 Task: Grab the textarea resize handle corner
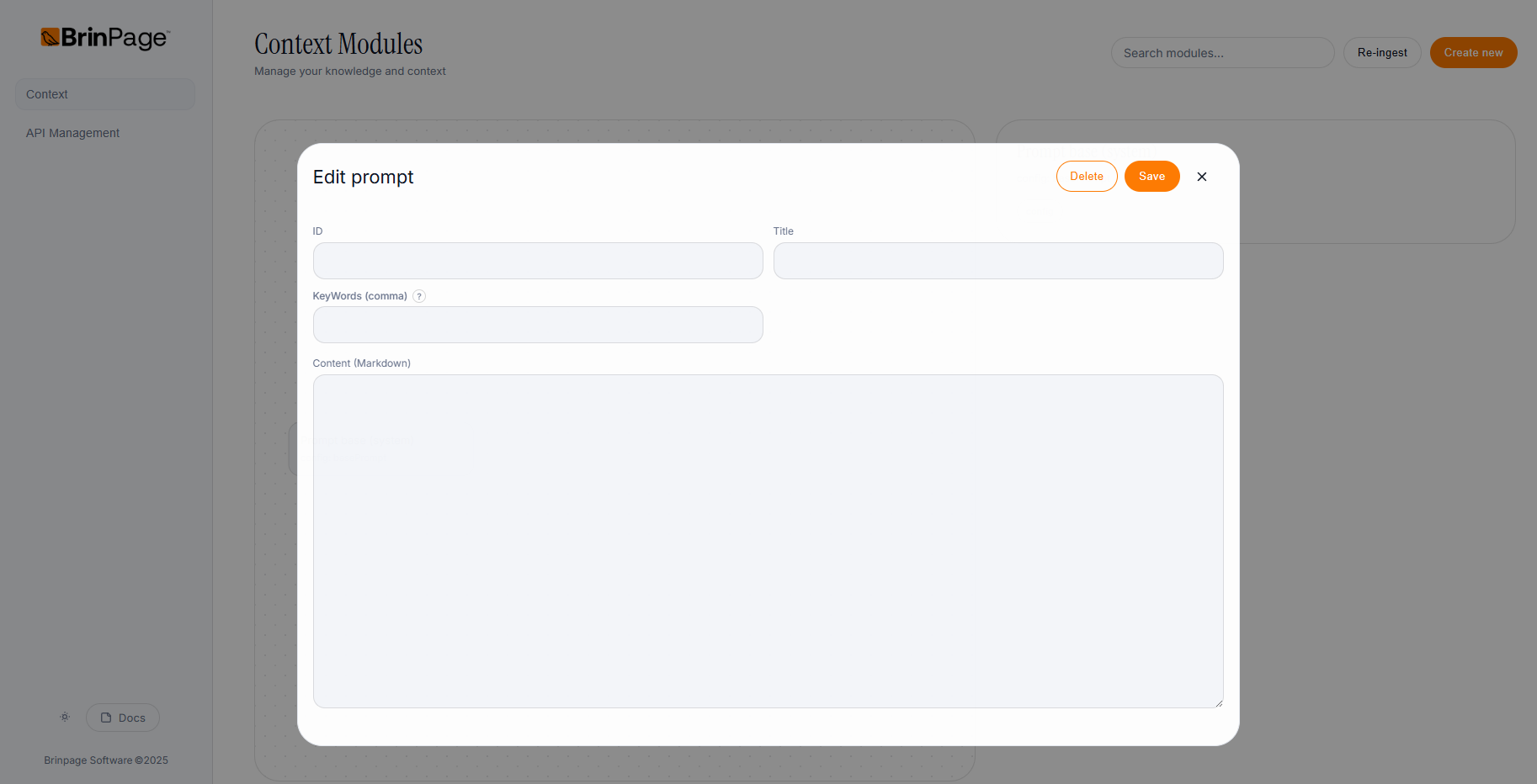coord(1218,702)
